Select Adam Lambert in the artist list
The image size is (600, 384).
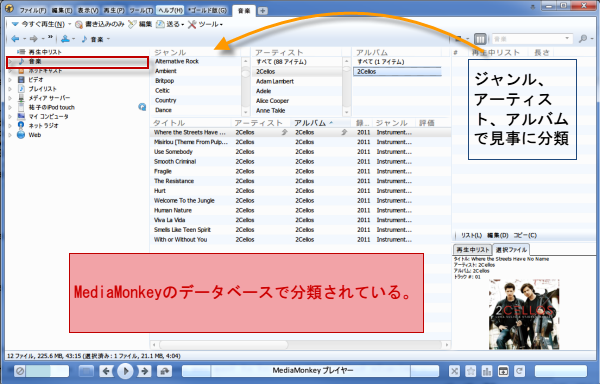pyautogui.click(x=275, y=81)
